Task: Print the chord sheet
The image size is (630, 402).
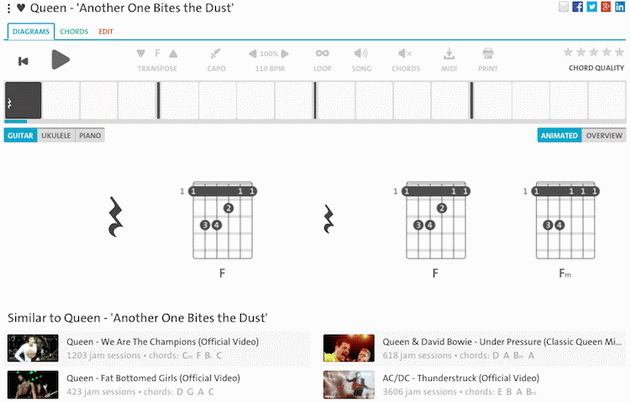Action: coord(488,53)
